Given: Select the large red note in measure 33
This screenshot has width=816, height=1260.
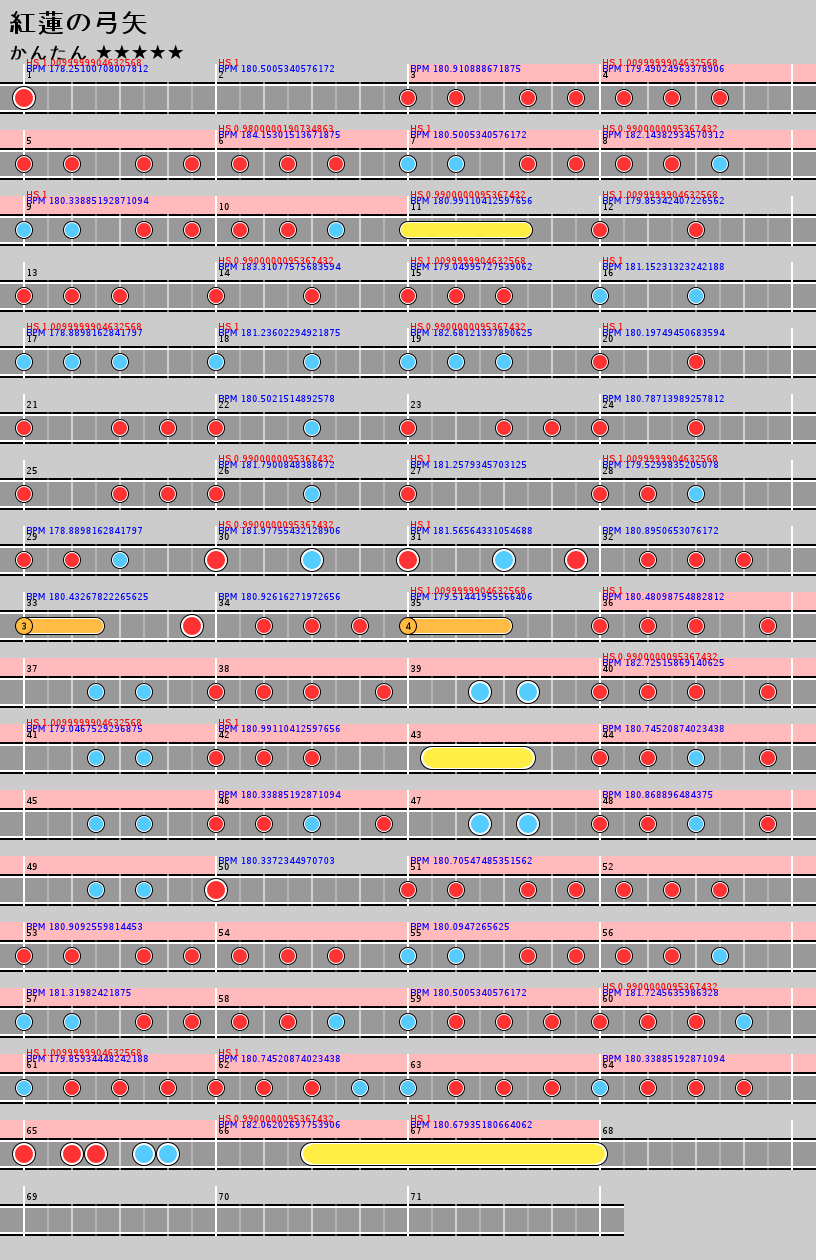Looking at the screenshot, I should pyautogui.click(x=192, y=626).
